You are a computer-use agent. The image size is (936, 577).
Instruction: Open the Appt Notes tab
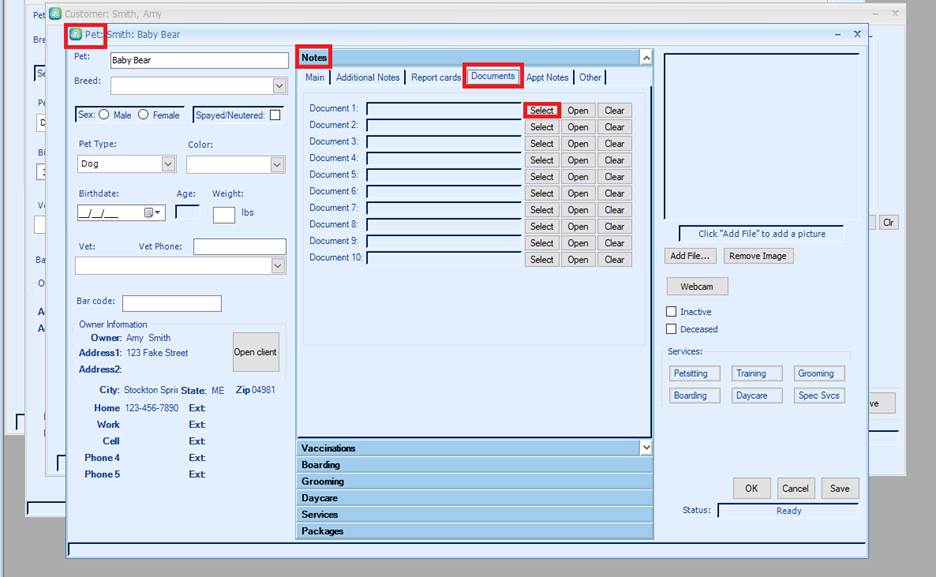click(547, 77)
